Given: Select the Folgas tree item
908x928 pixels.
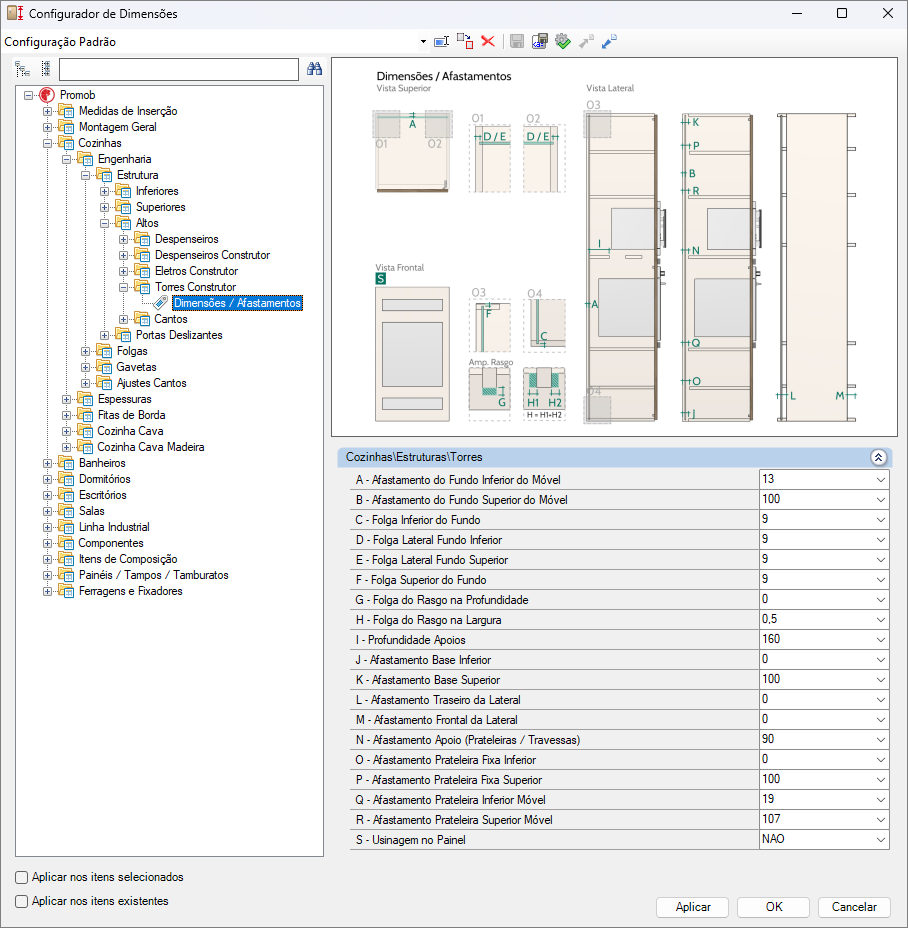Looking at the screenshot, I should [x=132, y=351].
